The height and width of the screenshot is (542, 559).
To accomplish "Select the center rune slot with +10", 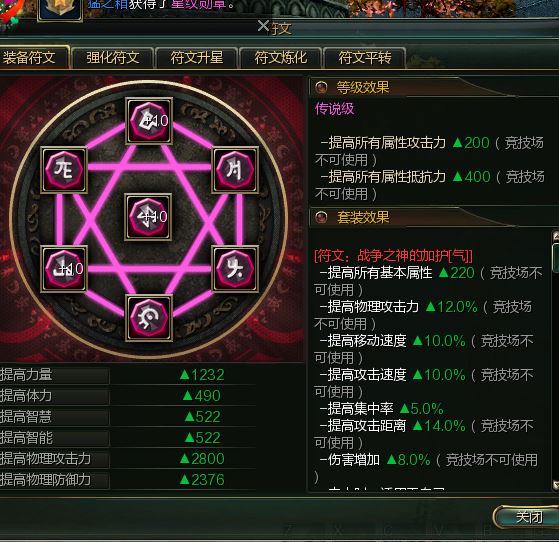I will point(148,217).
